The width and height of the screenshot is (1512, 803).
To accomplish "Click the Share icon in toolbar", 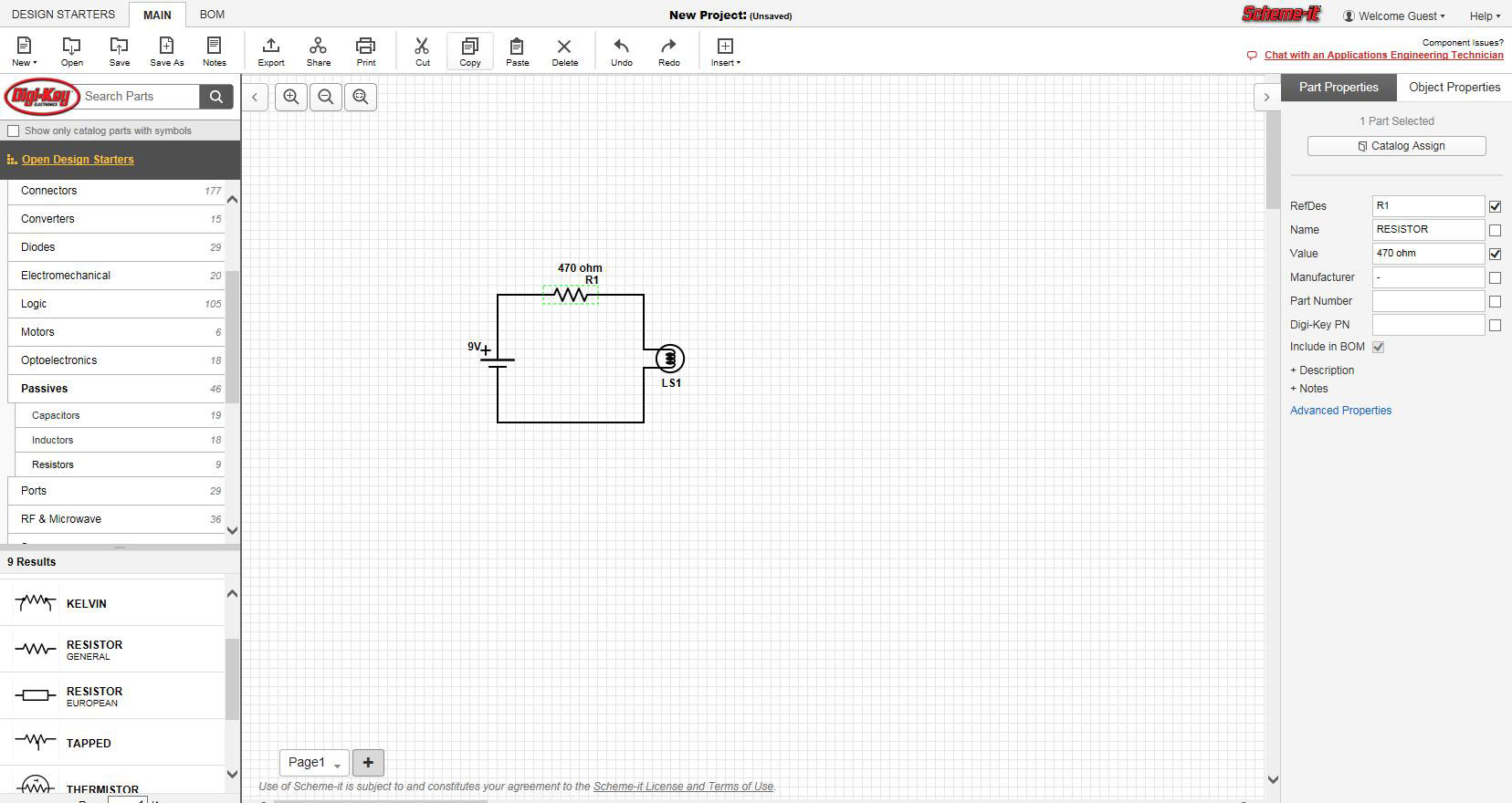I will [x=318, y=51].
